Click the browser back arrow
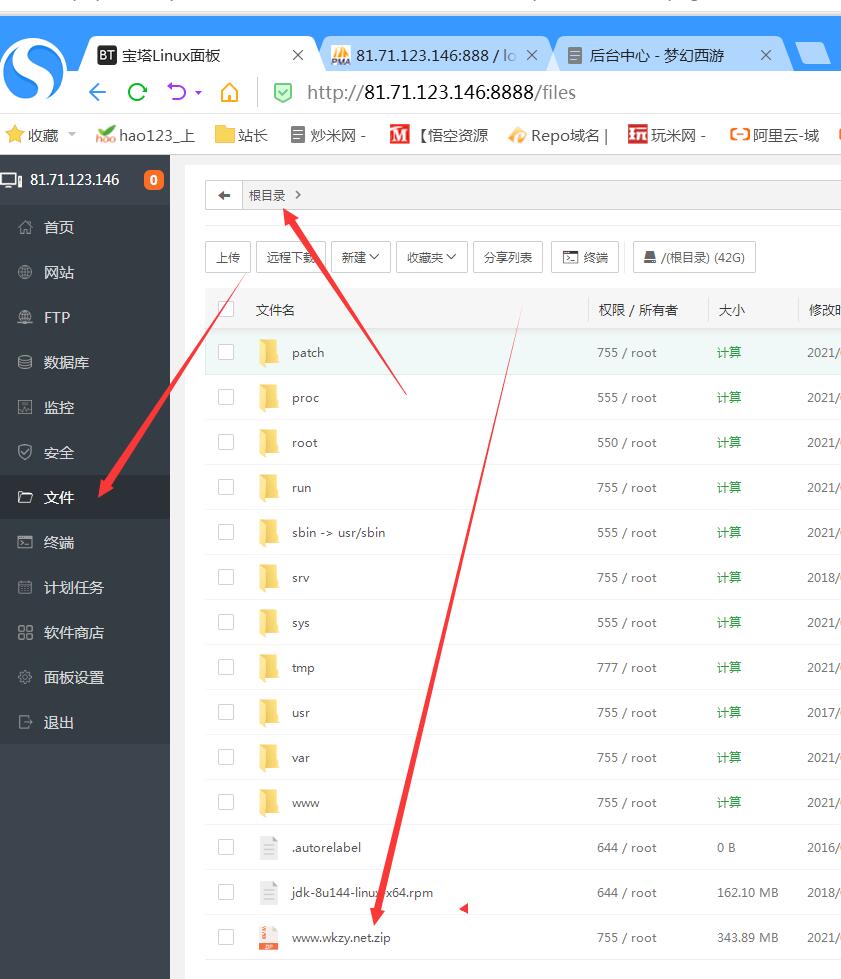Image resolution: width=841 pixels, height=979 pixels. 97,93
